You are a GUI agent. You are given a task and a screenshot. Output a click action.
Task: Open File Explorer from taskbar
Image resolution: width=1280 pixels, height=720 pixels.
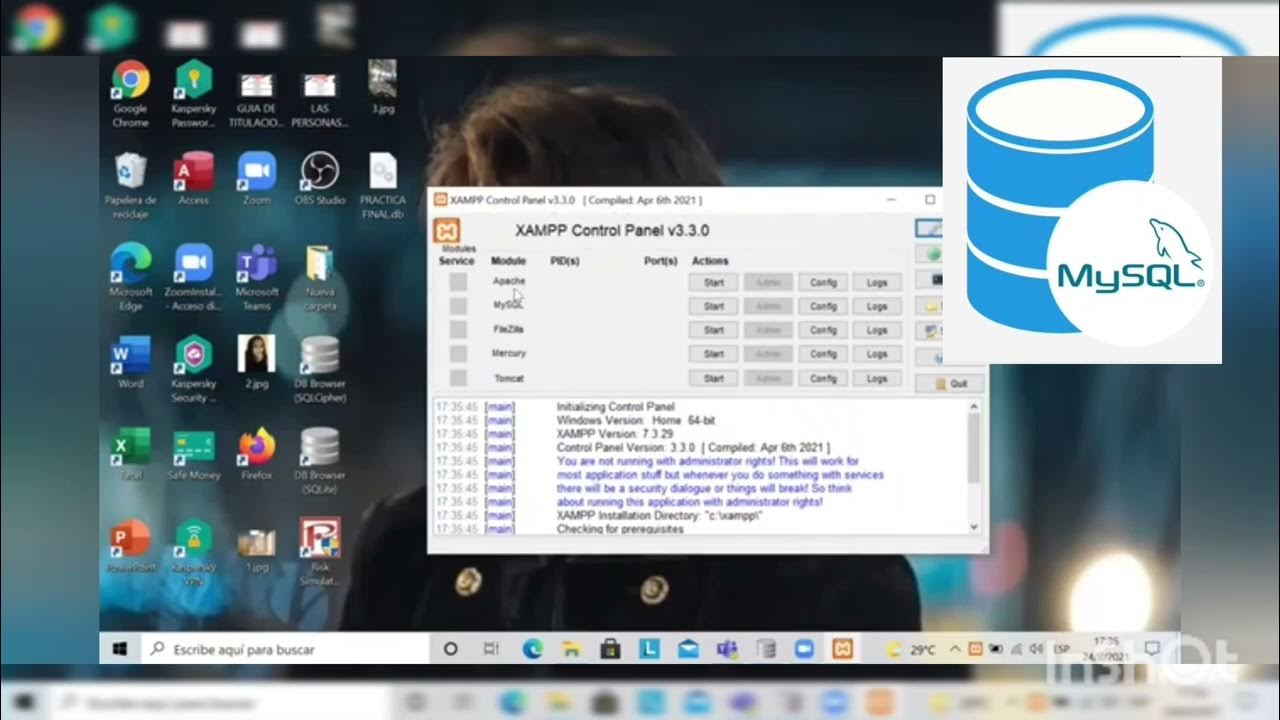click(571, 649)
